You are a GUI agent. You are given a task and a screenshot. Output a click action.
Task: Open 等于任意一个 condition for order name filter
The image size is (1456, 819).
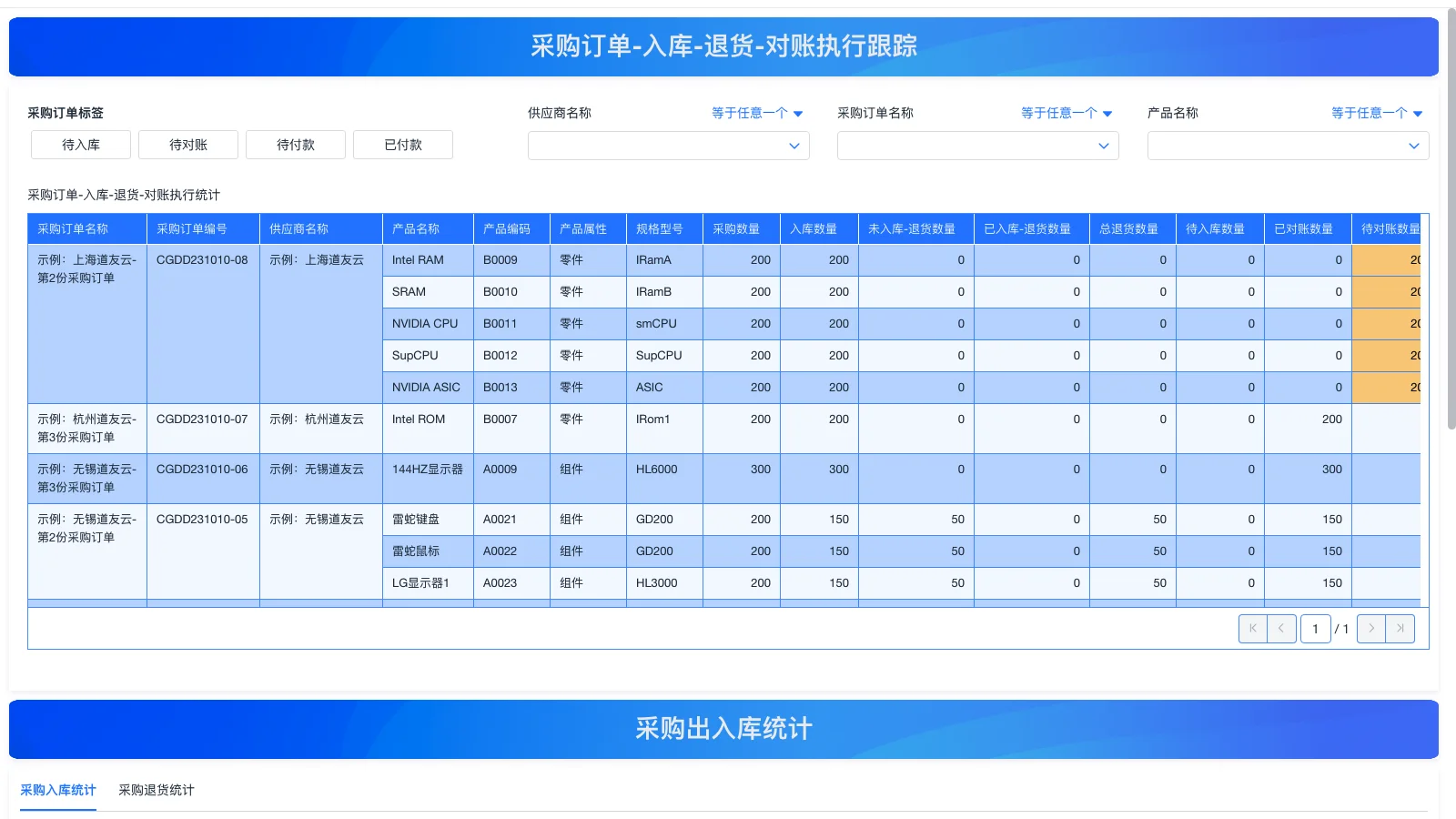pyautogui.click(x=1066, y=113)
